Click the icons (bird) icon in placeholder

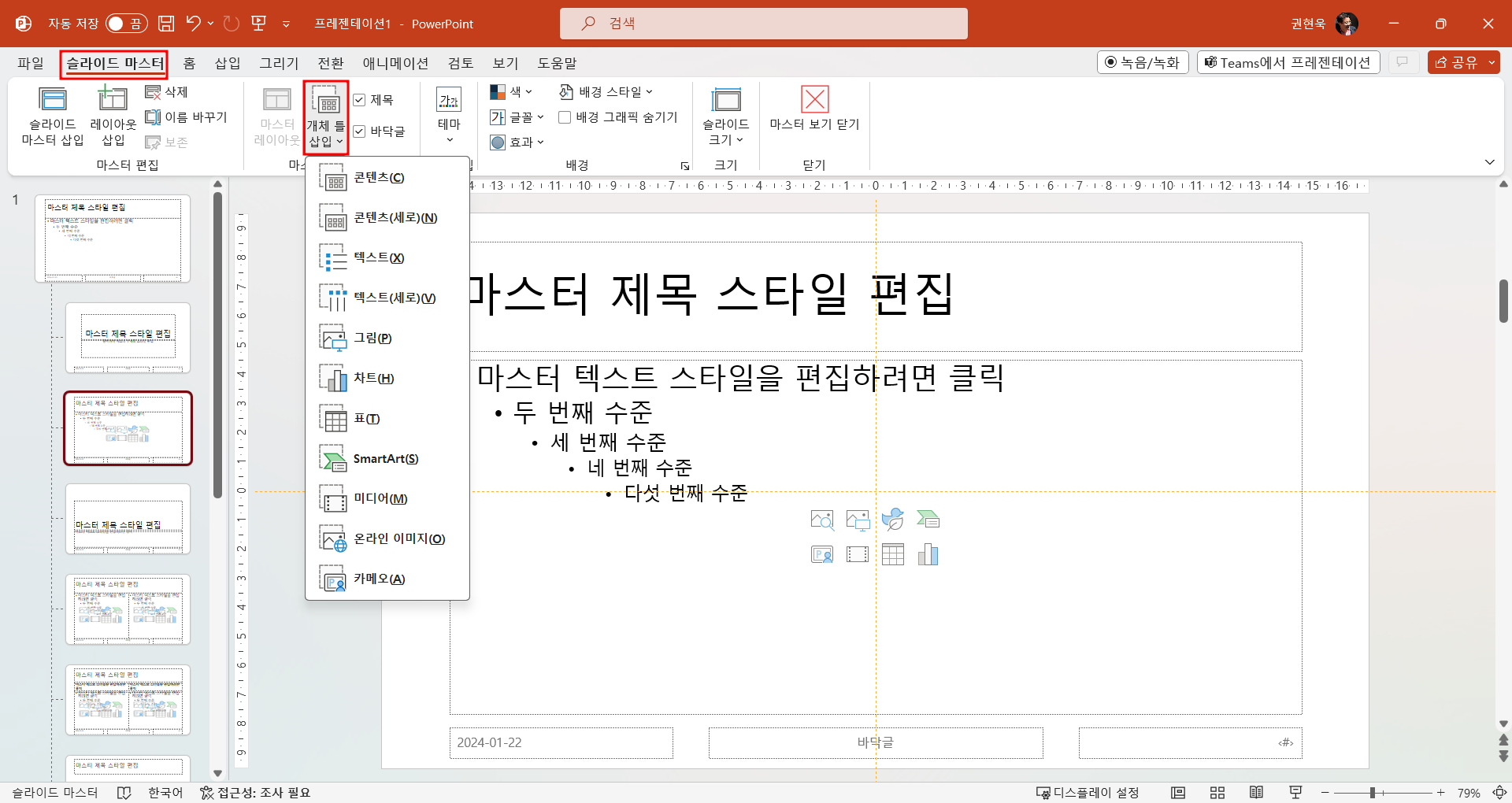click(x=893, y=520)
